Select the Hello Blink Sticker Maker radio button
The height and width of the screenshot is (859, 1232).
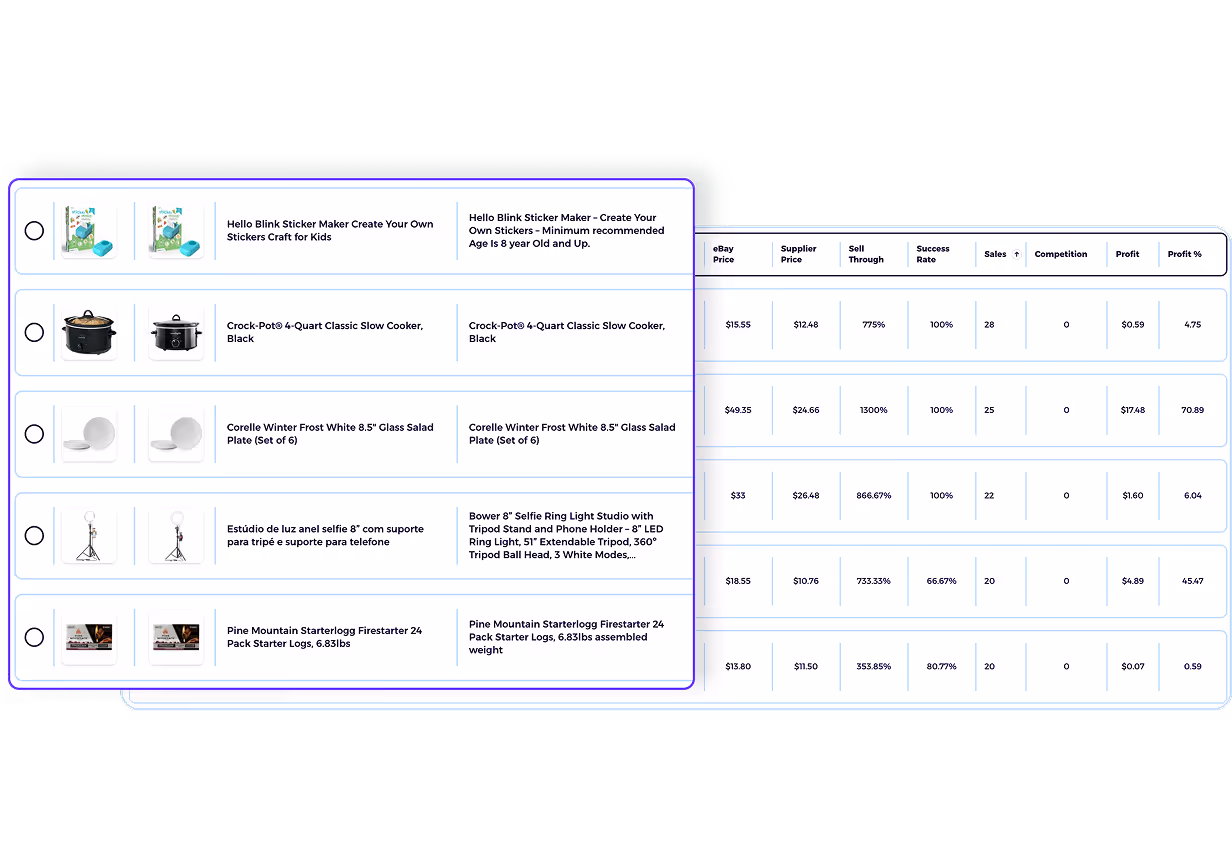[34, 231]
